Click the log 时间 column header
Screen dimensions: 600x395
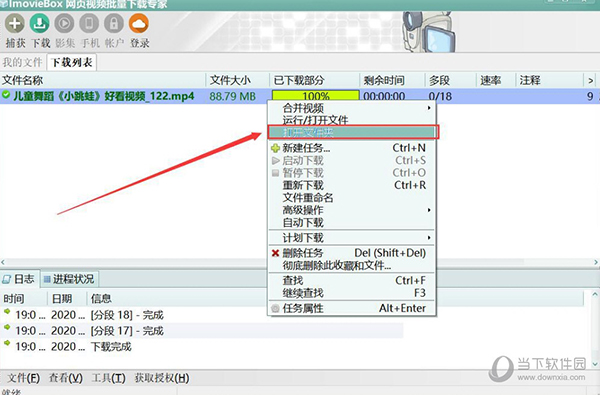(24, 299)
